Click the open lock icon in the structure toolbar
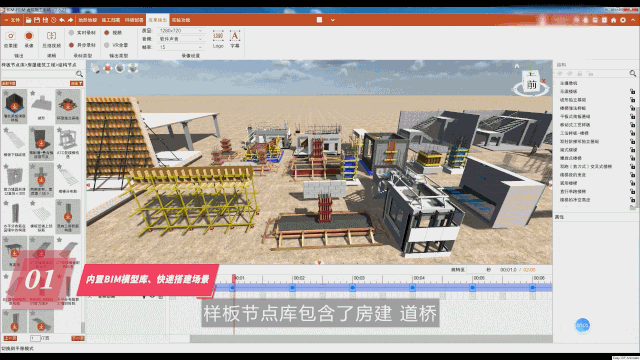 (x=590, y=73)
